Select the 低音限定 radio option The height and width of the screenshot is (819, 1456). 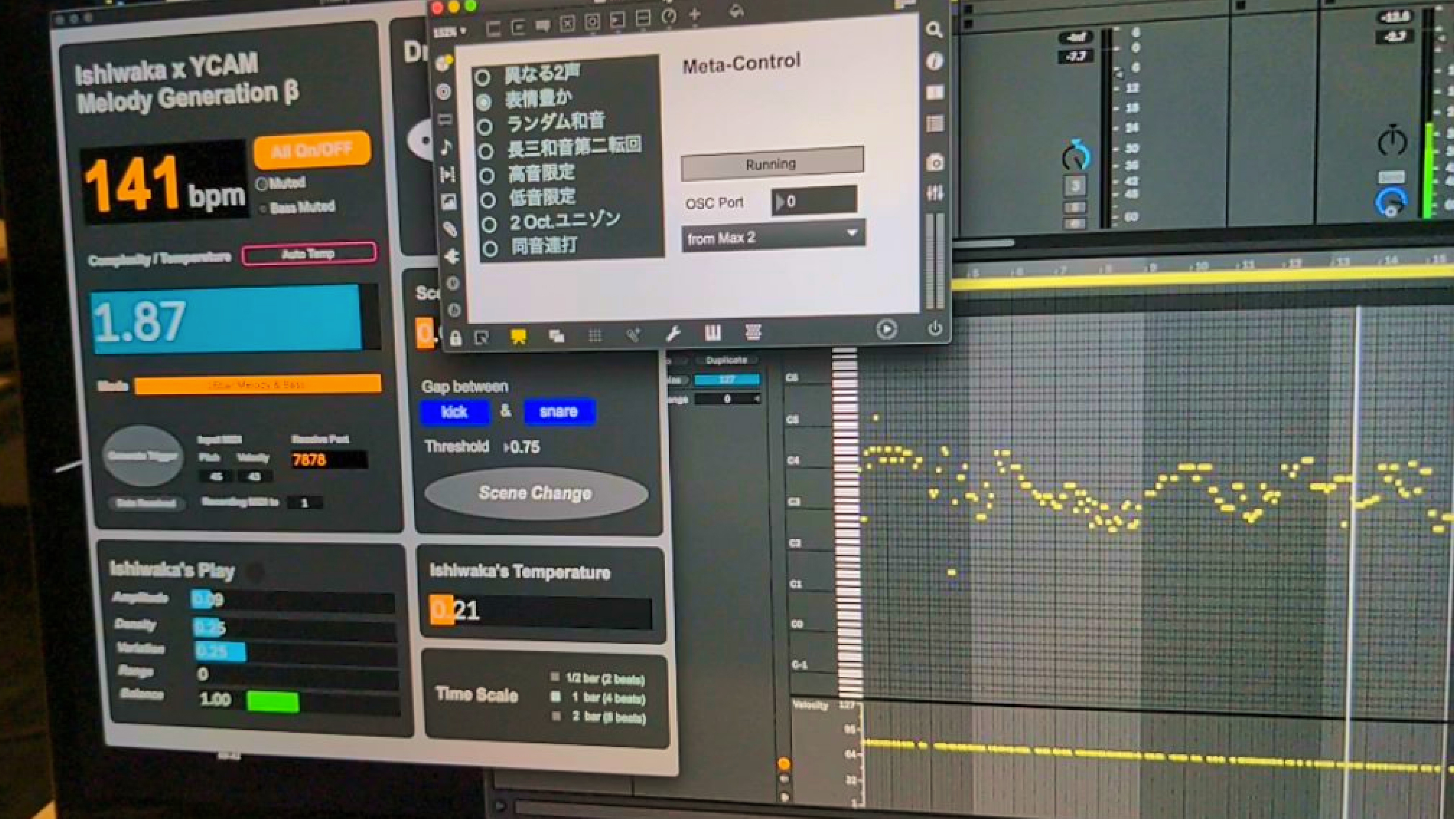[488, 199]
